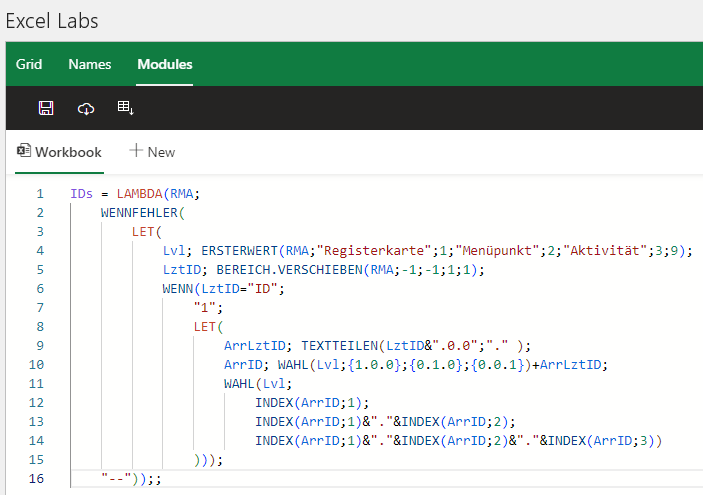Click INDEX(ArrID;2) on line 13

coord(455,421)
